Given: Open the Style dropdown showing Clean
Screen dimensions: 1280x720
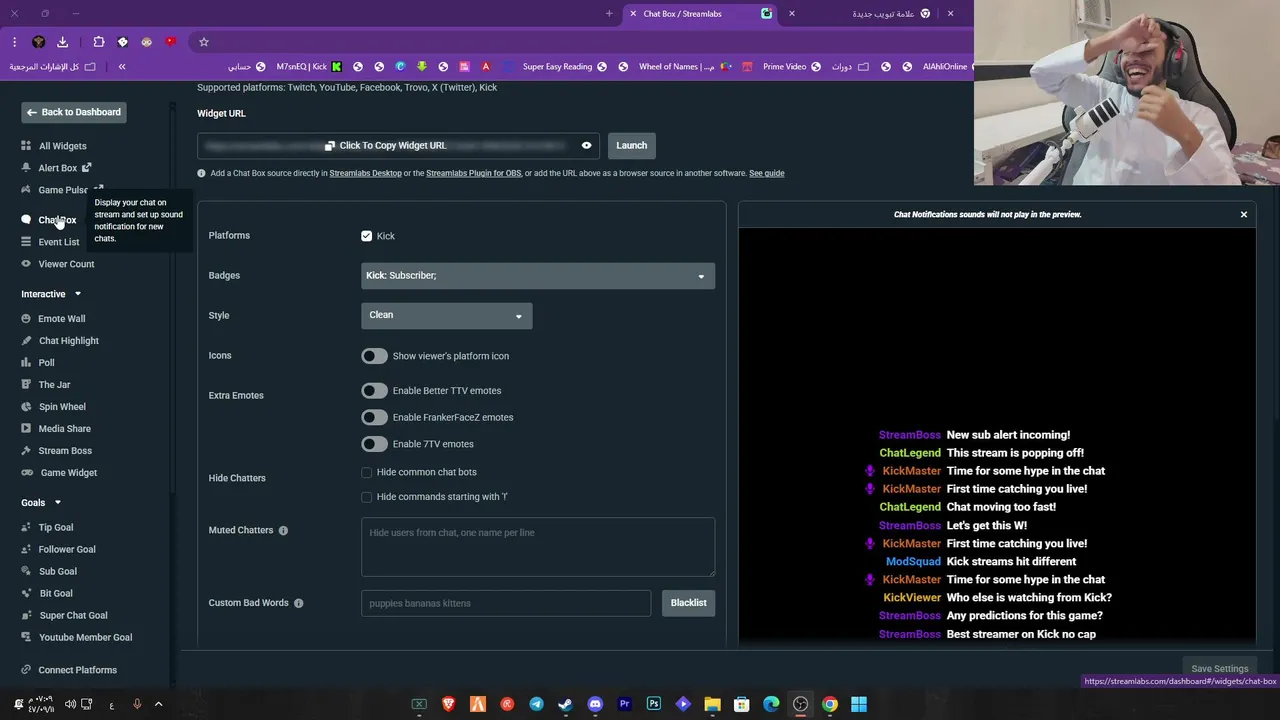Looking at the screenshot, I should coord(446,316).
